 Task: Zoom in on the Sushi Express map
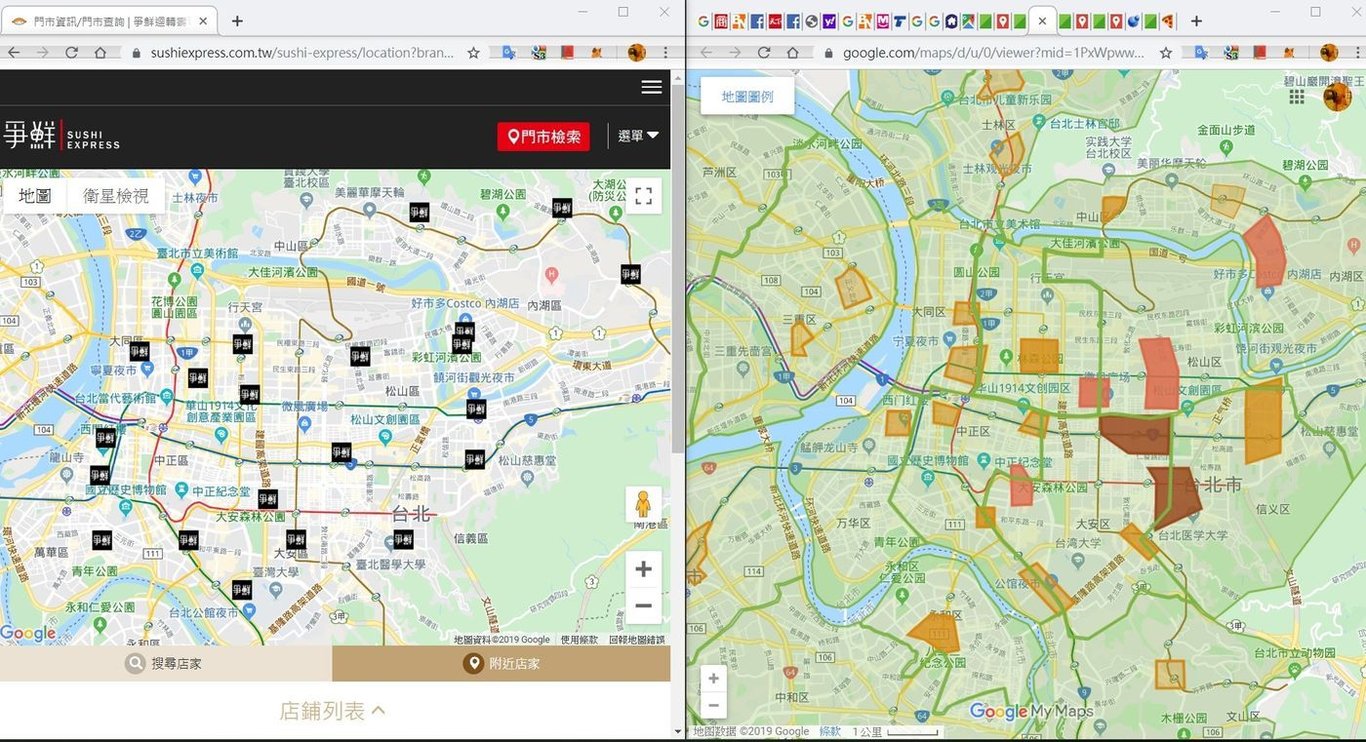[643, 569]
